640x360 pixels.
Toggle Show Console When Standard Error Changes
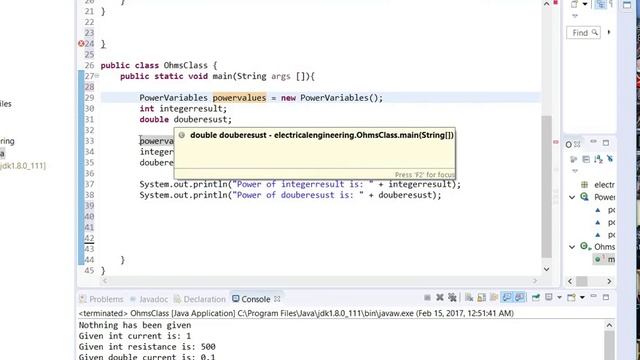pyautogui.click(x=520, y=298)
